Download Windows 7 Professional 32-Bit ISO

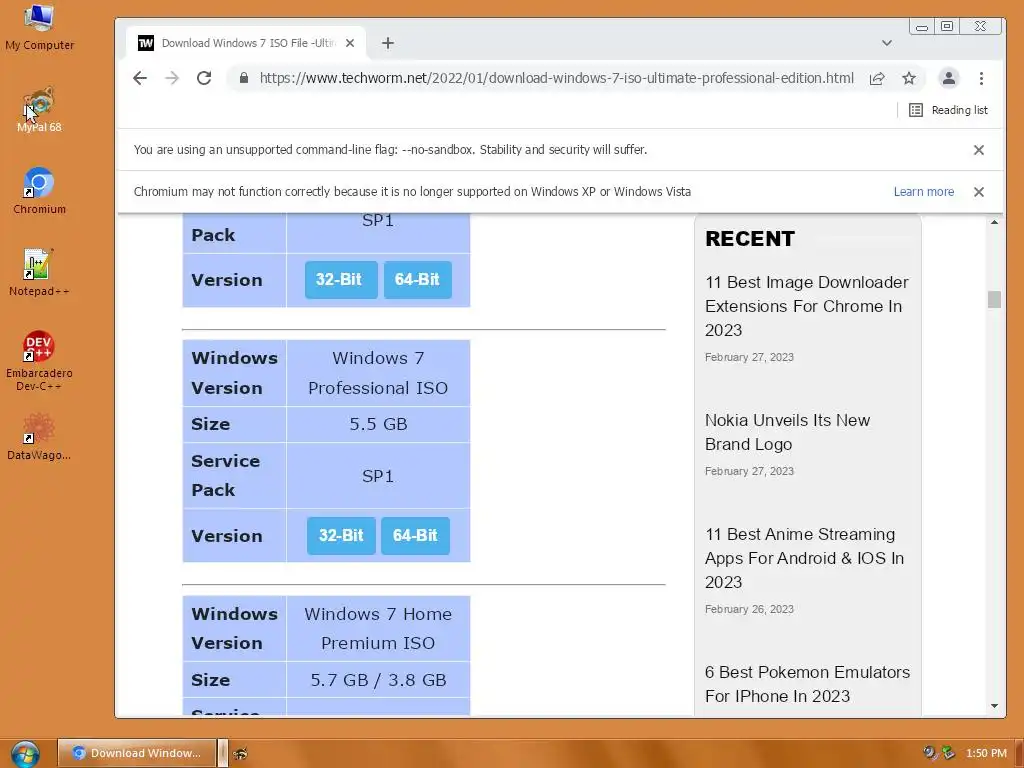(341, 536)
